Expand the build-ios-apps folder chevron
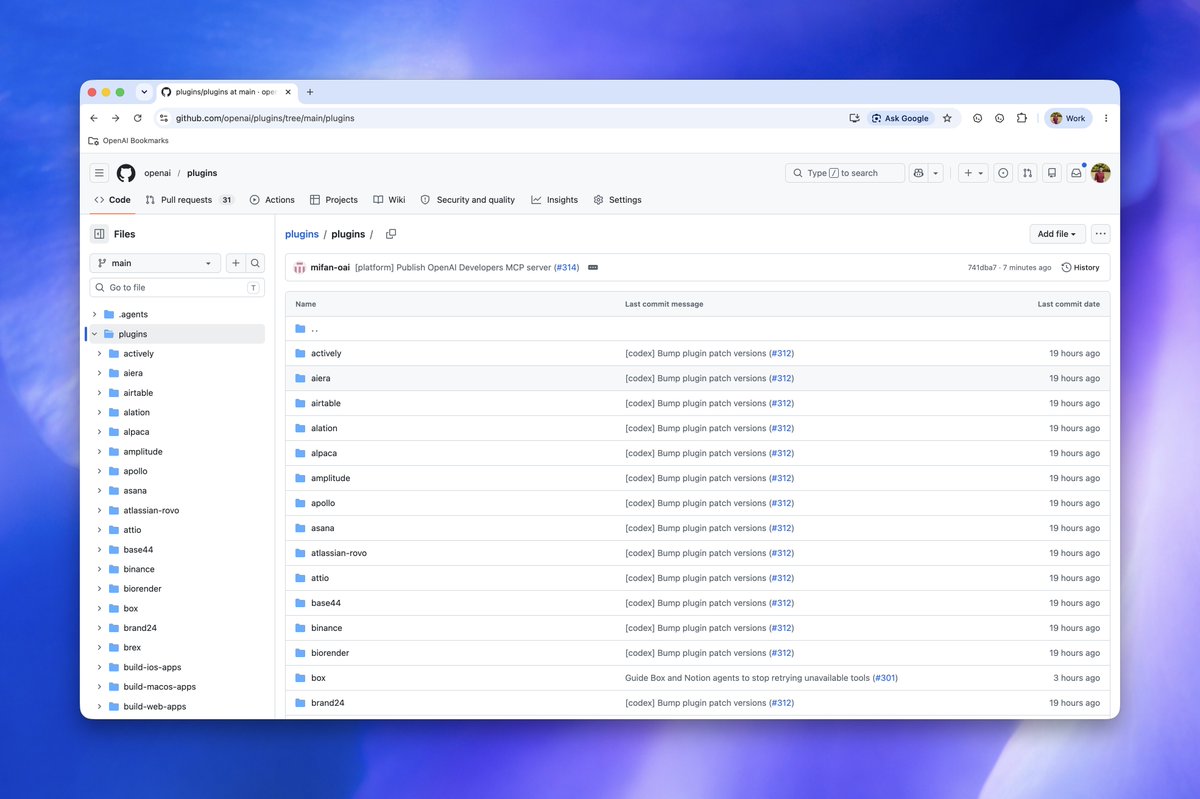This screenshot has height=799, width=1200. (100, 667)
